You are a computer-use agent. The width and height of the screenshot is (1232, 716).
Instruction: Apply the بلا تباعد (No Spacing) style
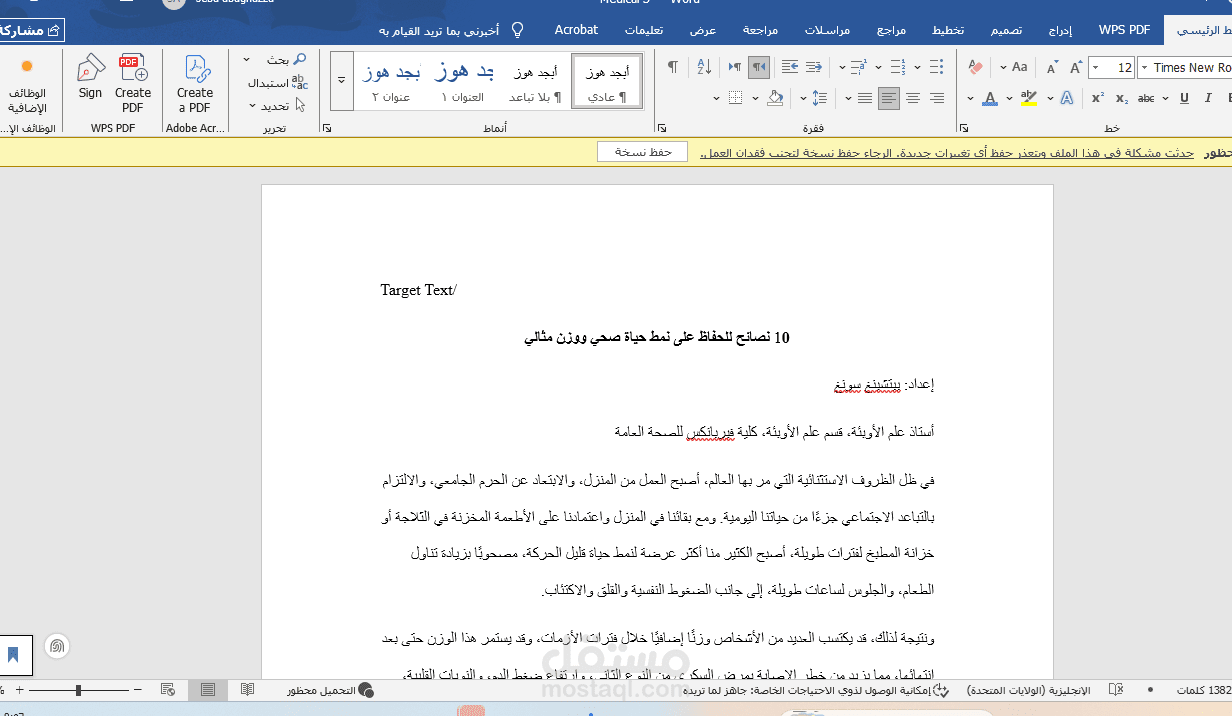(535, 81)
